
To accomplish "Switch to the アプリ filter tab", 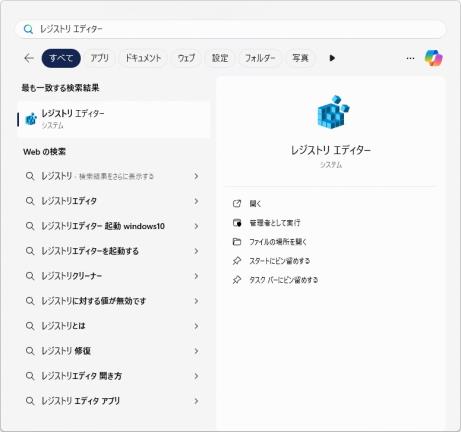I will [100, 58].
